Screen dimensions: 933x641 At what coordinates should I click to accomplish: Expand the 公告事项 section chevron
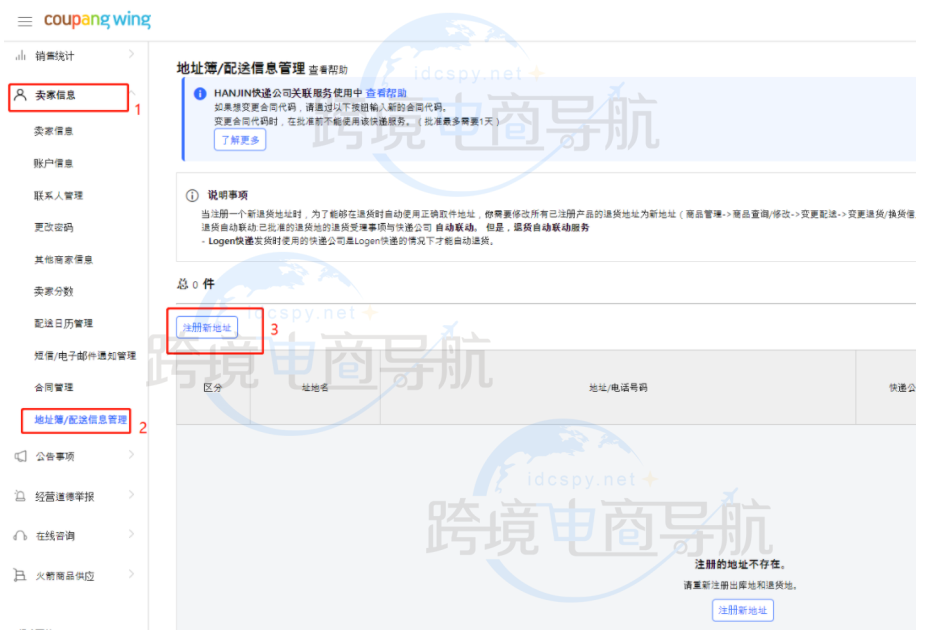click(131, 455)
